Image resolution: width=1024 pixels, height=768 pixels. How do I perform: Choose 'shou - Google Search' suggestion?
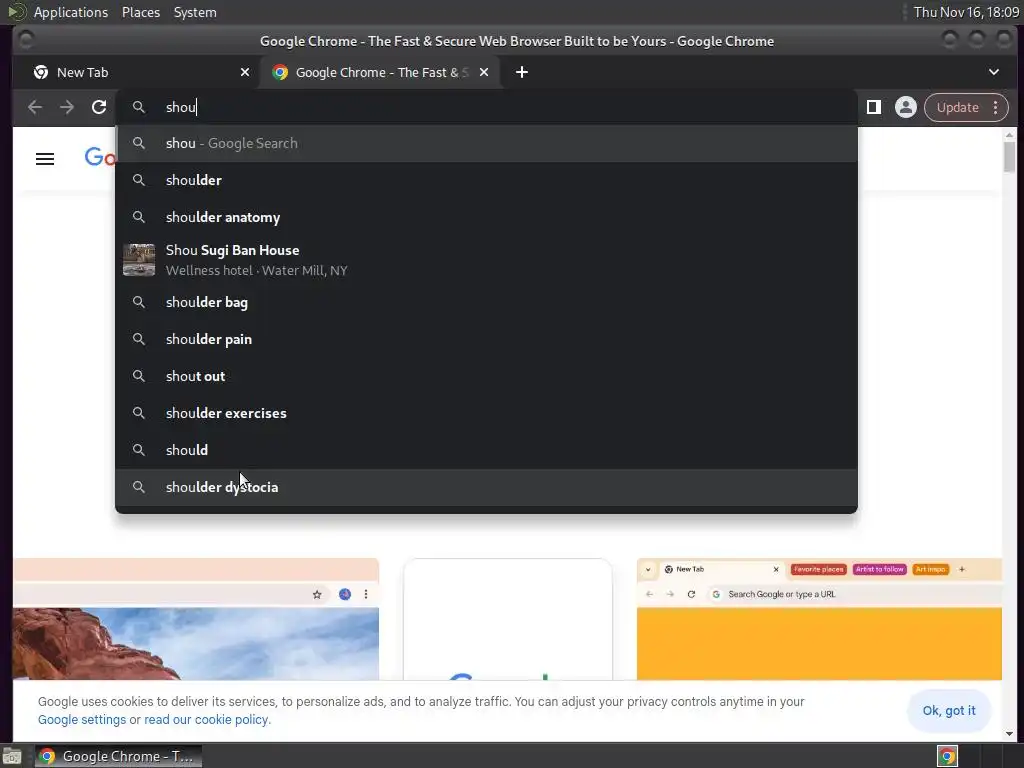coord(486,144)
